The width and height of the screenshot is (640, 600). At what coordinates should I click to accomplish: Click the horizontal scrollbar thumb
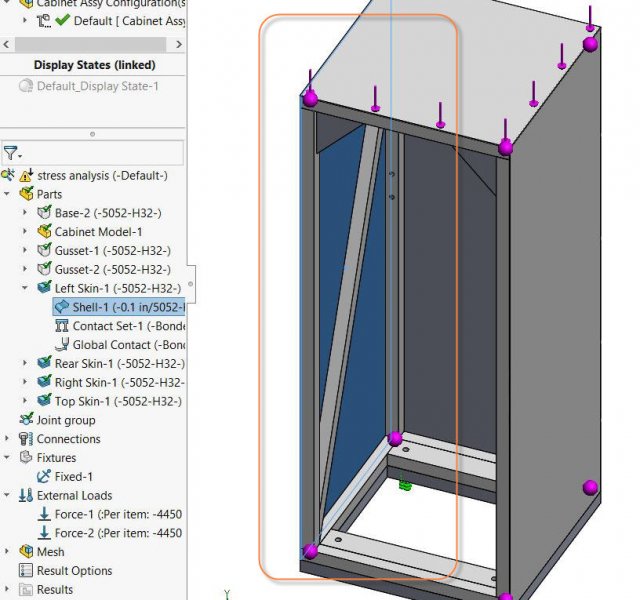point(91,44)
